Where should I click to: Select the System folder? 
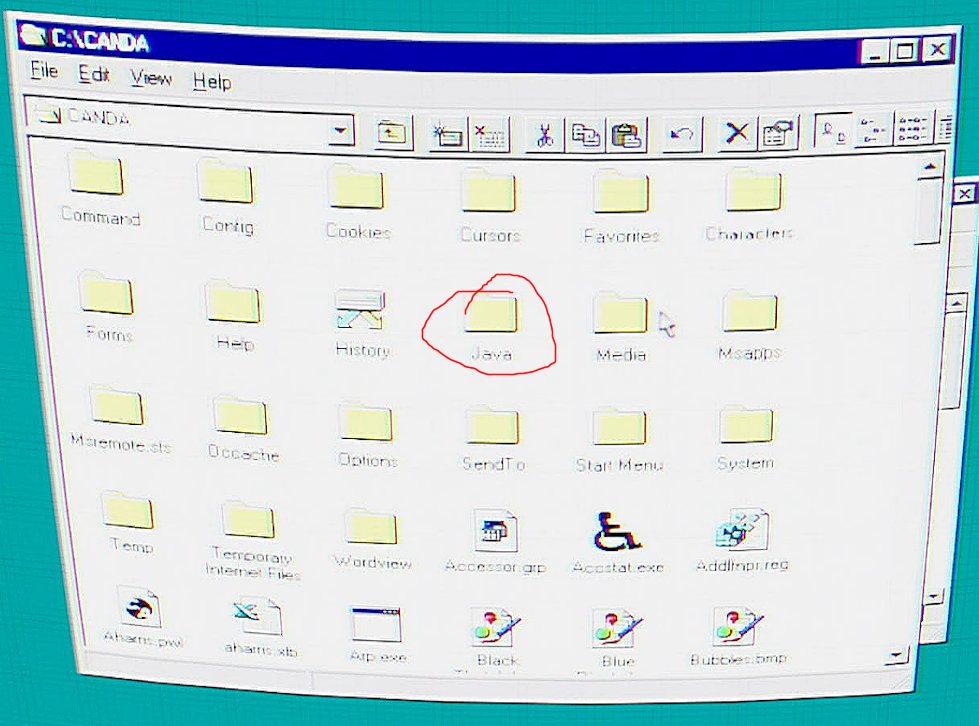coord(746,437)
